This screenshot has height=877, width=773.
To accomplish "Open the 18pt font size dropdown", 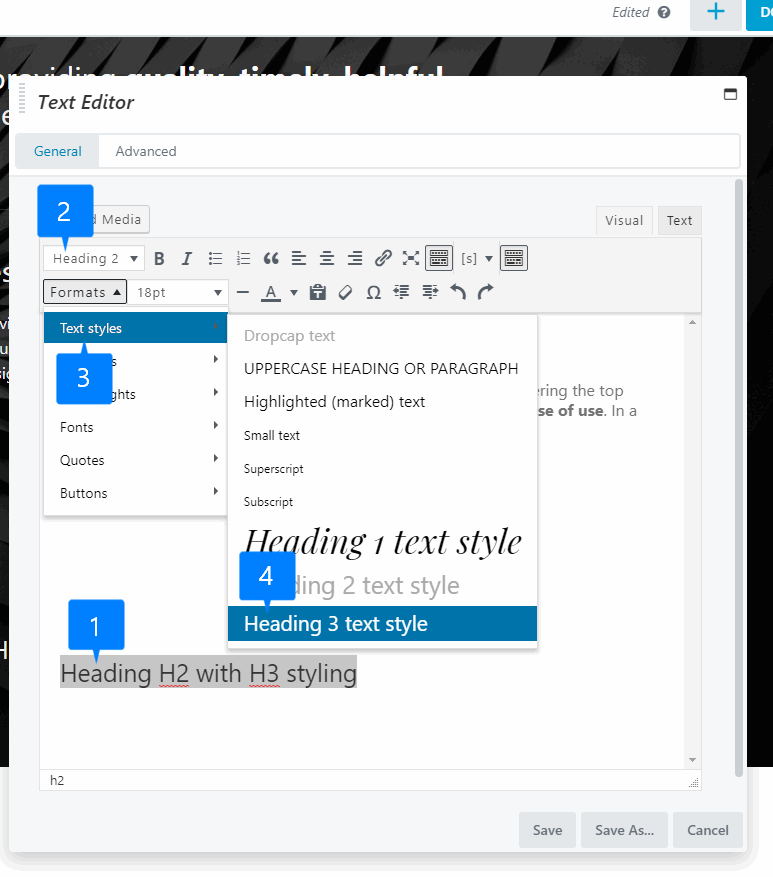I will click(x=180, y=292).
